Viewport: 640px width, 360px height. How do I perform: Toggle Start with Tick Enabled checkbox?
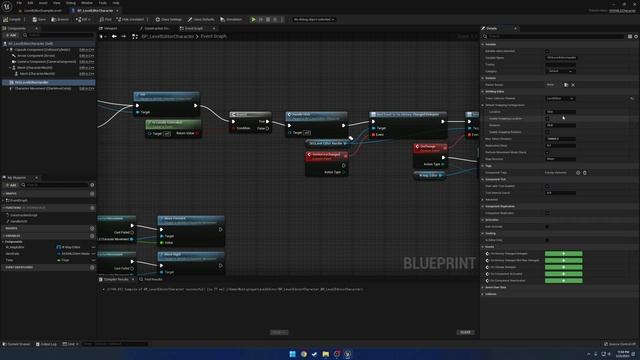pos(547,186)
